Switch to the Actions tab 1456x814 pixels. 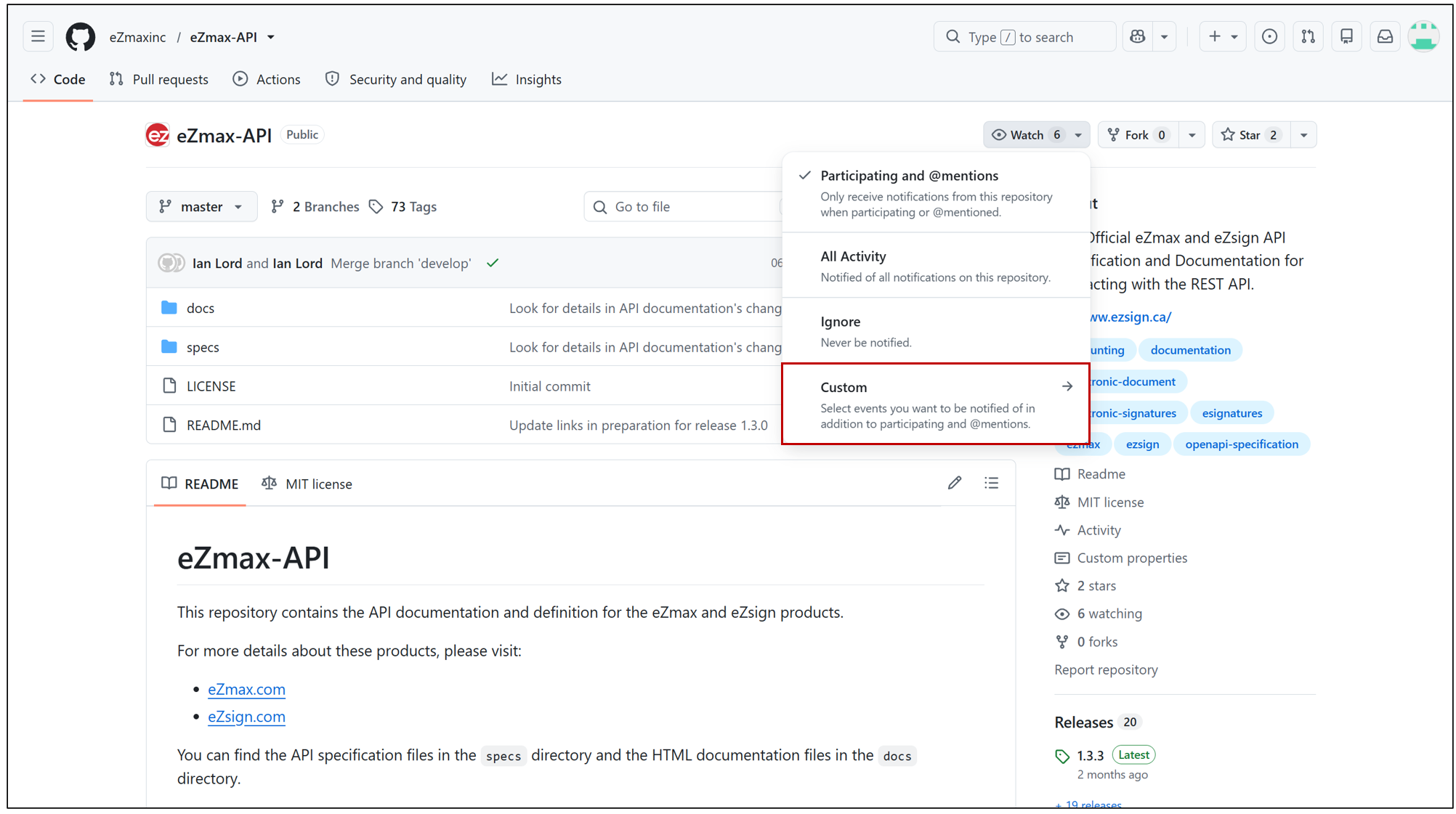pyautogui.click(x=267, y=79)
